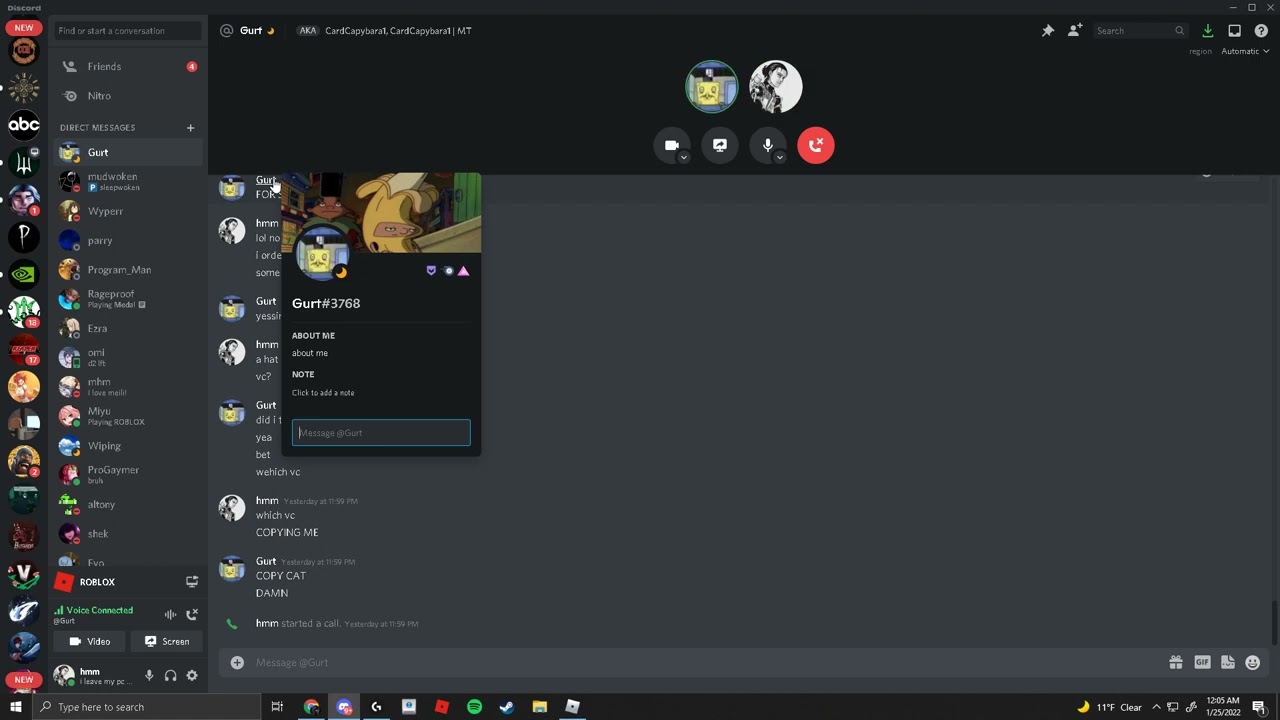The image size is (1280, 720).
Task: Open Steam from the taskbar
Action: pos(507,707)
